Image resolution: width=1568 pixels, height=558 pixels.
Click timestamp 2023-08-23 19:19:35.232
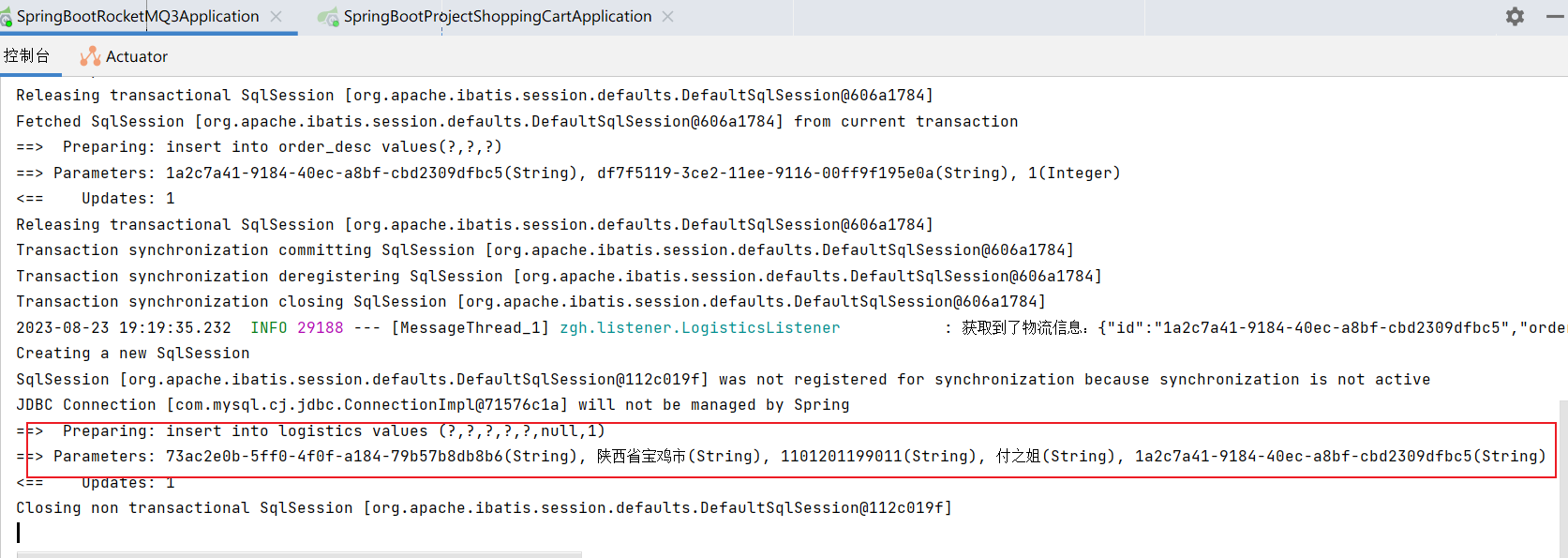click(124, 327)
